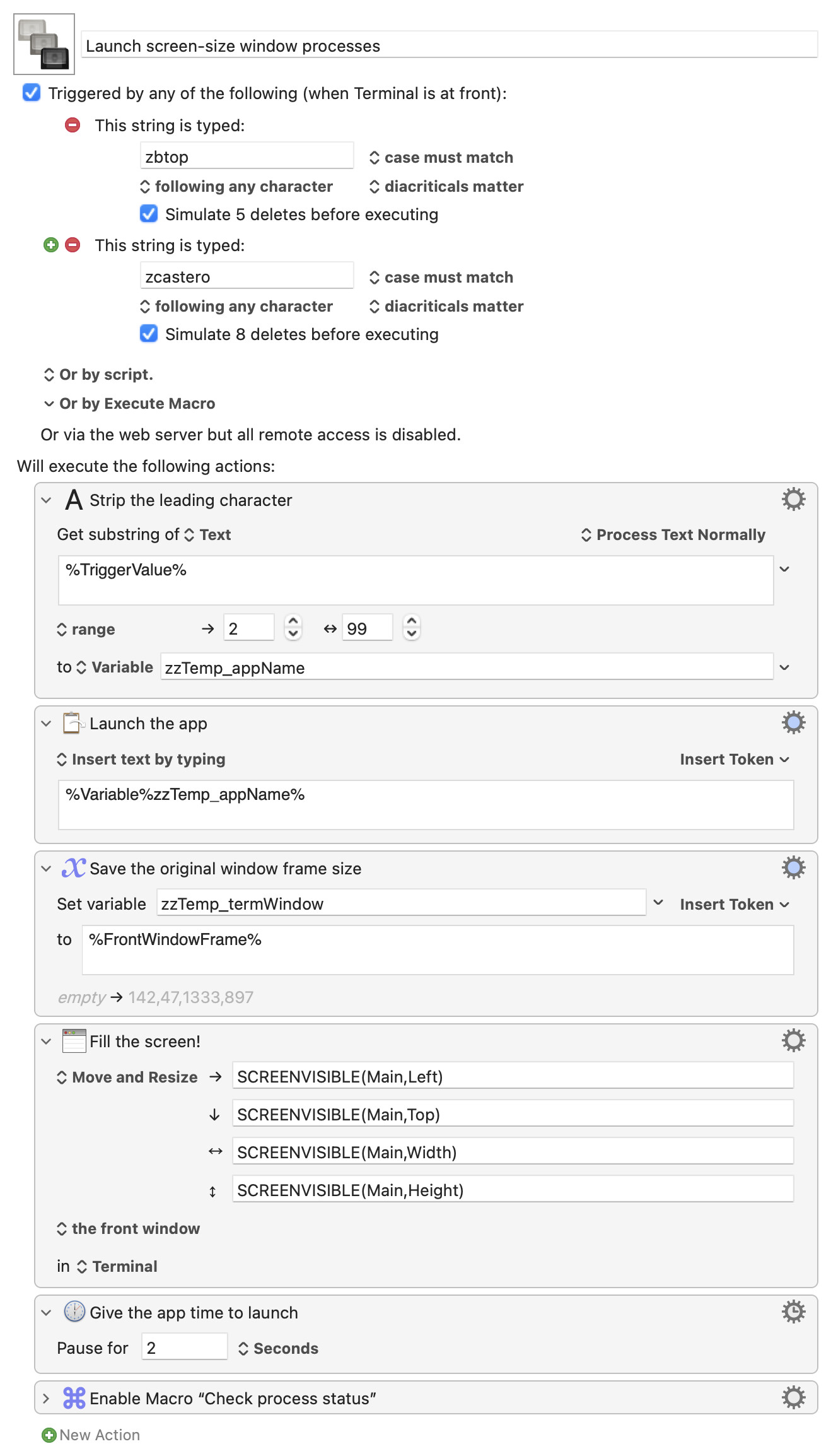The image size is (831, 1456).
Task: Open gear menu for Strip the leading character
Action: point(793,499)
